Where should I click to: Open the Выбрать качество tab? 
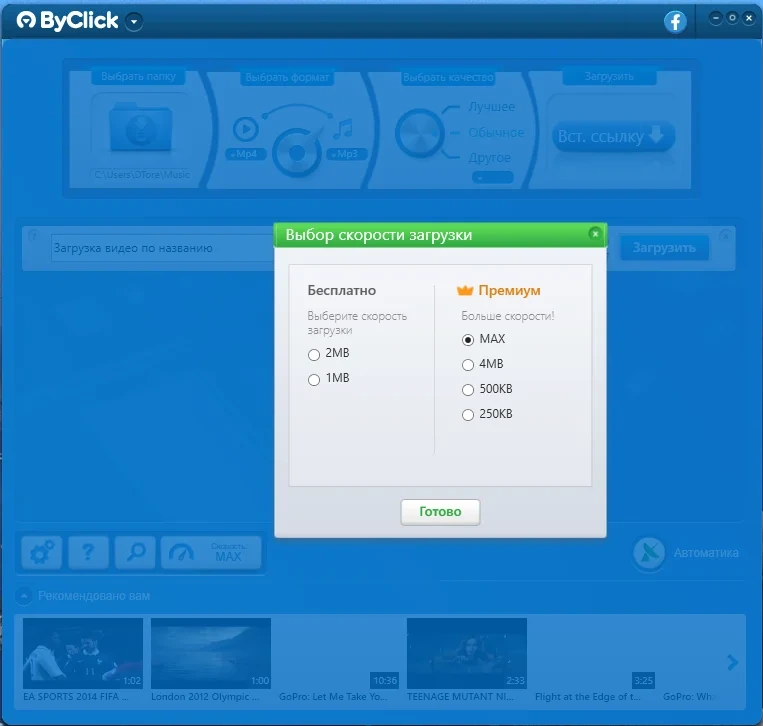tap(448, 77)
